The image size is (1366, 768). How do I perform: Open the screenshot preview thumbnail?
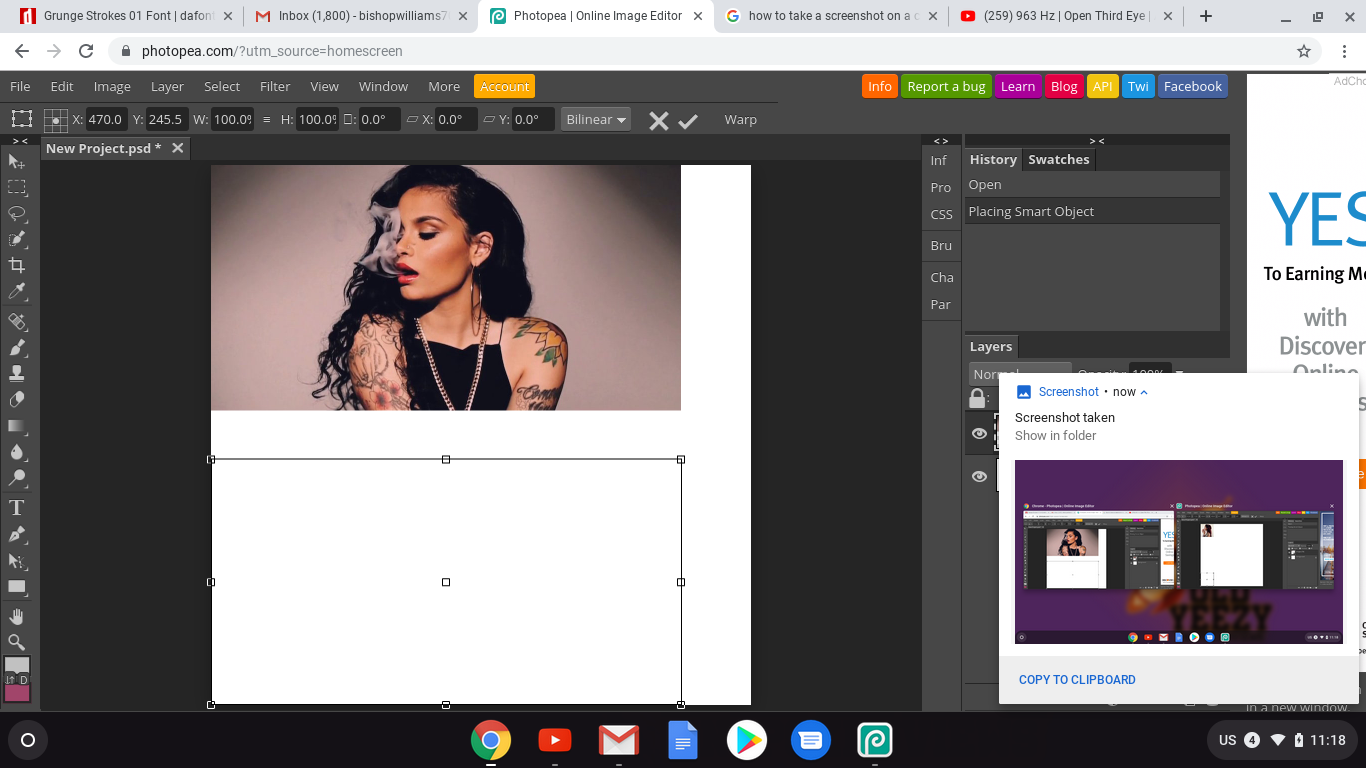tap(1179, 552)
